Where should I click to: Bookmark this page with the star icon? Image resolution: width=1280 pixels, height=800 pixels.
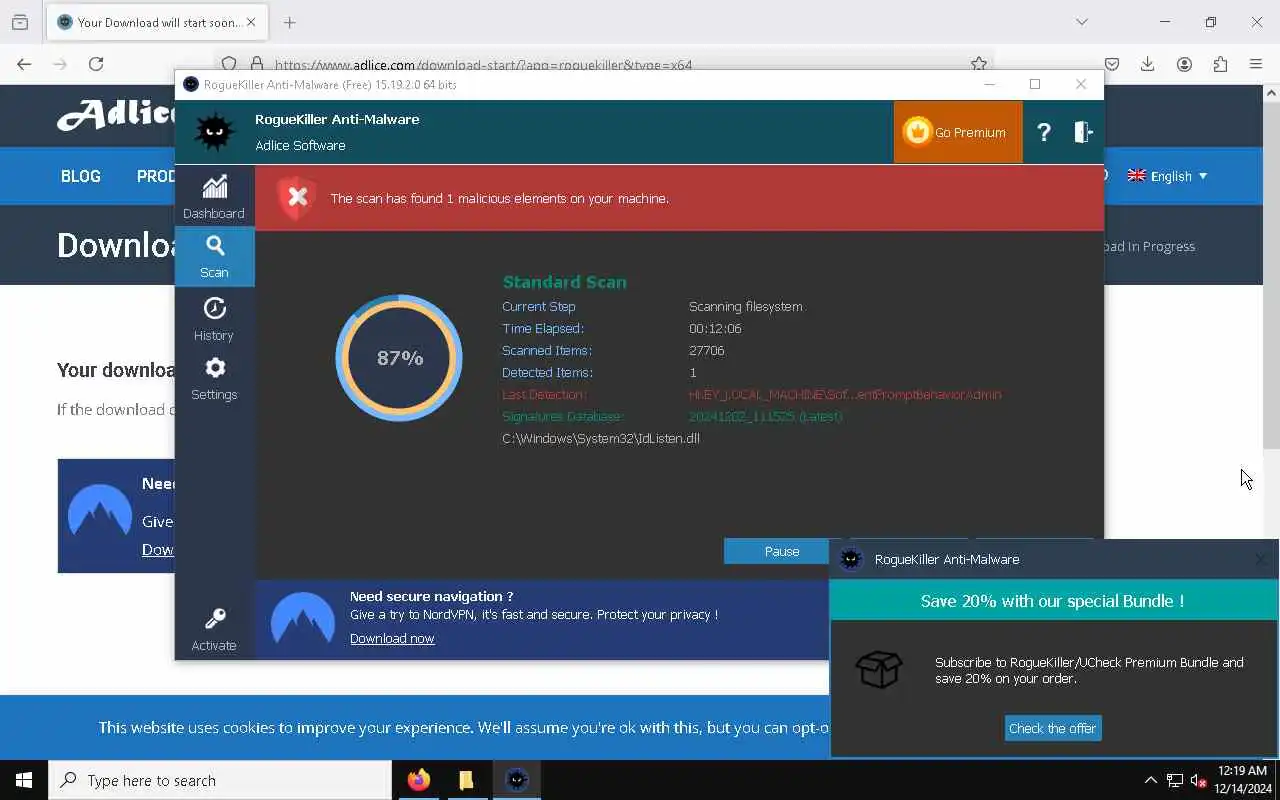979,64
